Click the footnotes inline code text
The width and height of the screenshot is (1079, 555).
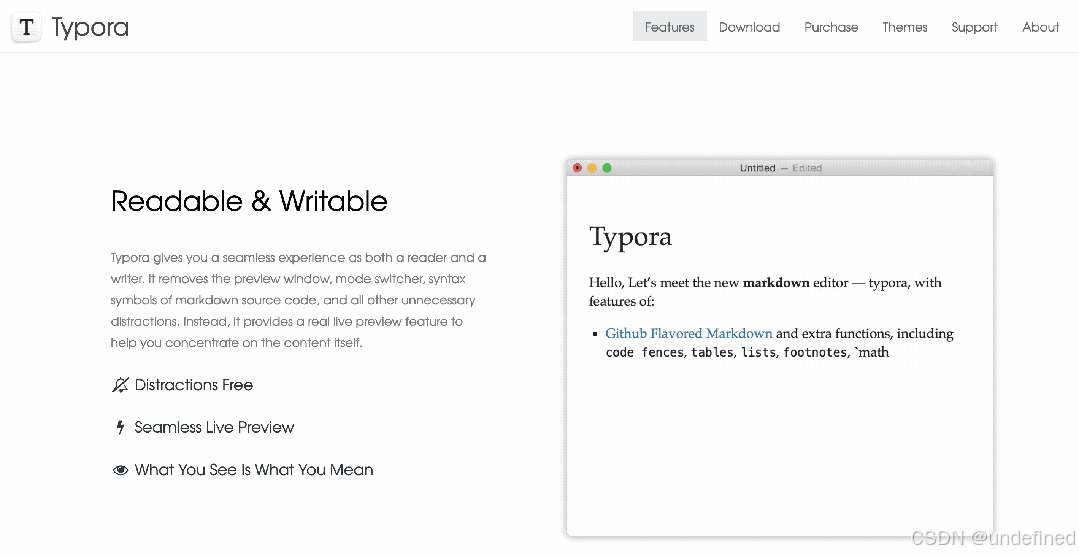(x=815, y=353)
